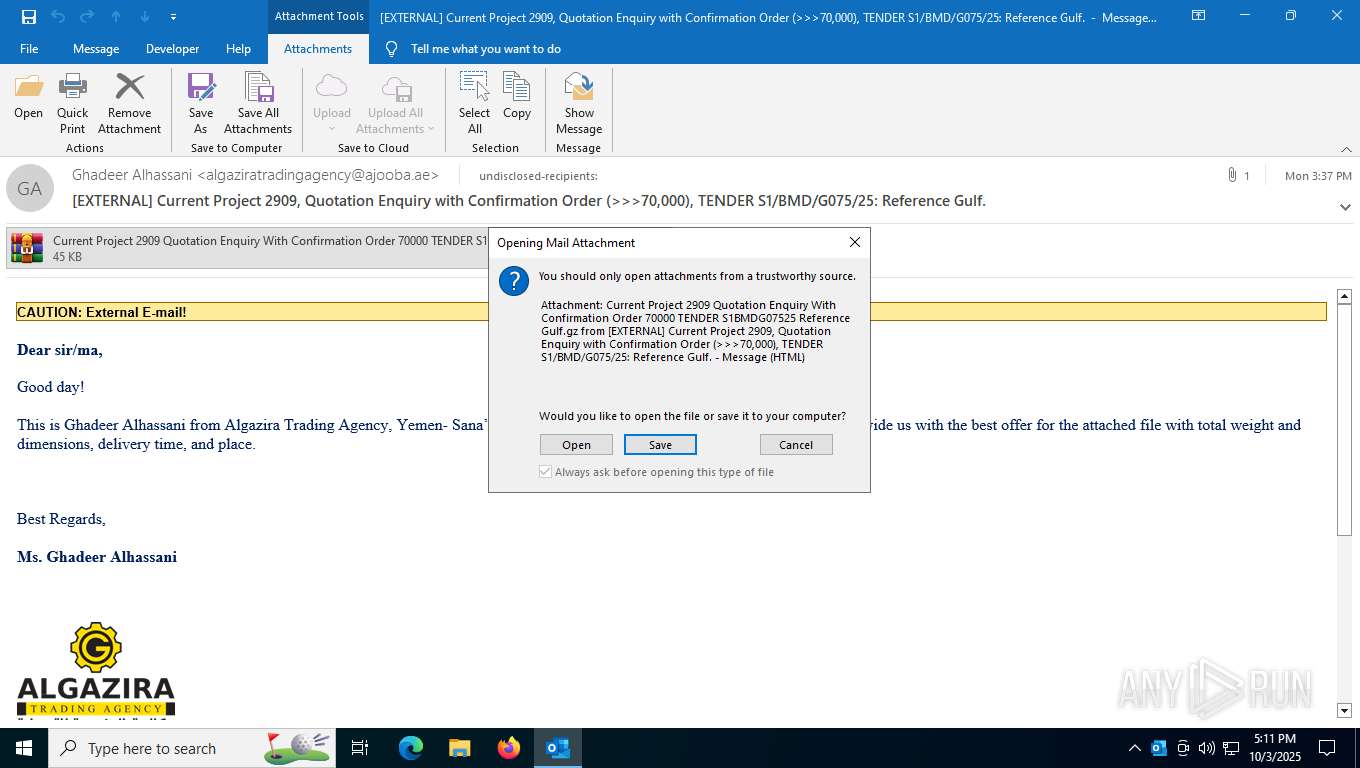Click Select All in Selection group
The image size is (1360, 768).
pyautogui.click(x=475, y=104)
